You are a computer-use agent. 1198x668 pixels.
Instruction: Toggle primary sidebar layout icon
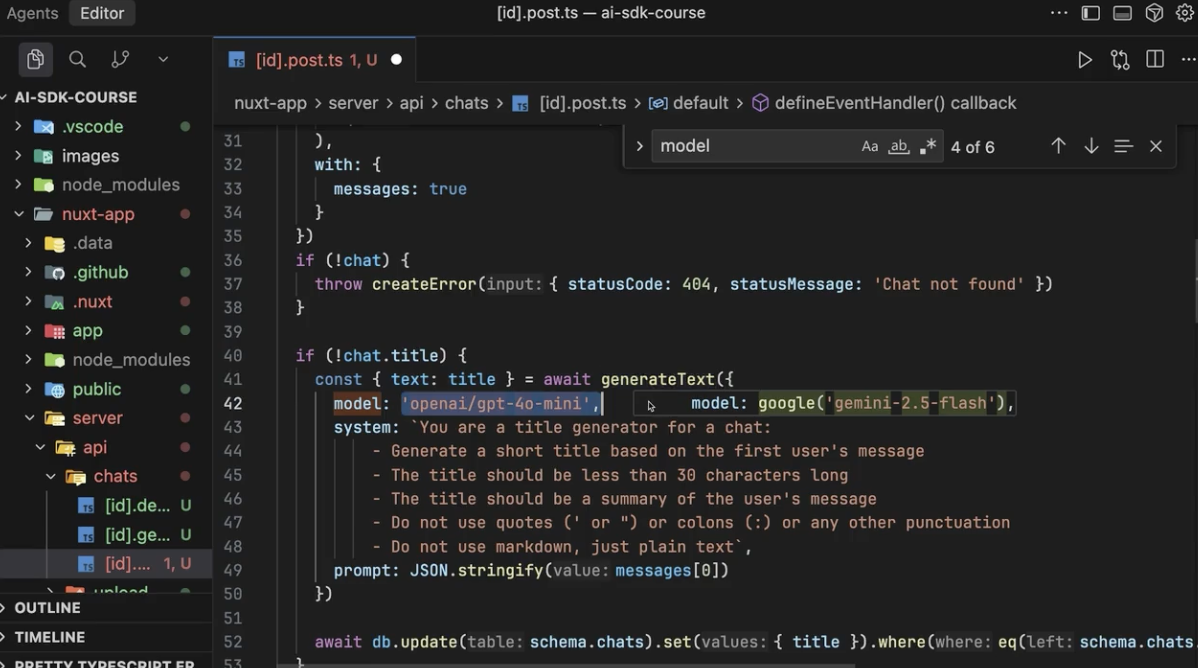[1090, 13]
